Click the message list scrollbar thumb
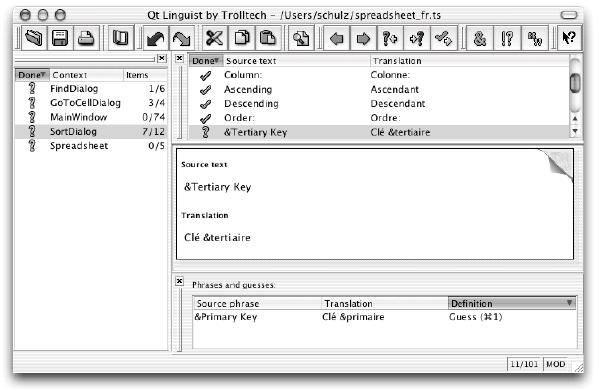Image resolution: width=599 pixels, height=391 pixels. (x=575, y=82)
